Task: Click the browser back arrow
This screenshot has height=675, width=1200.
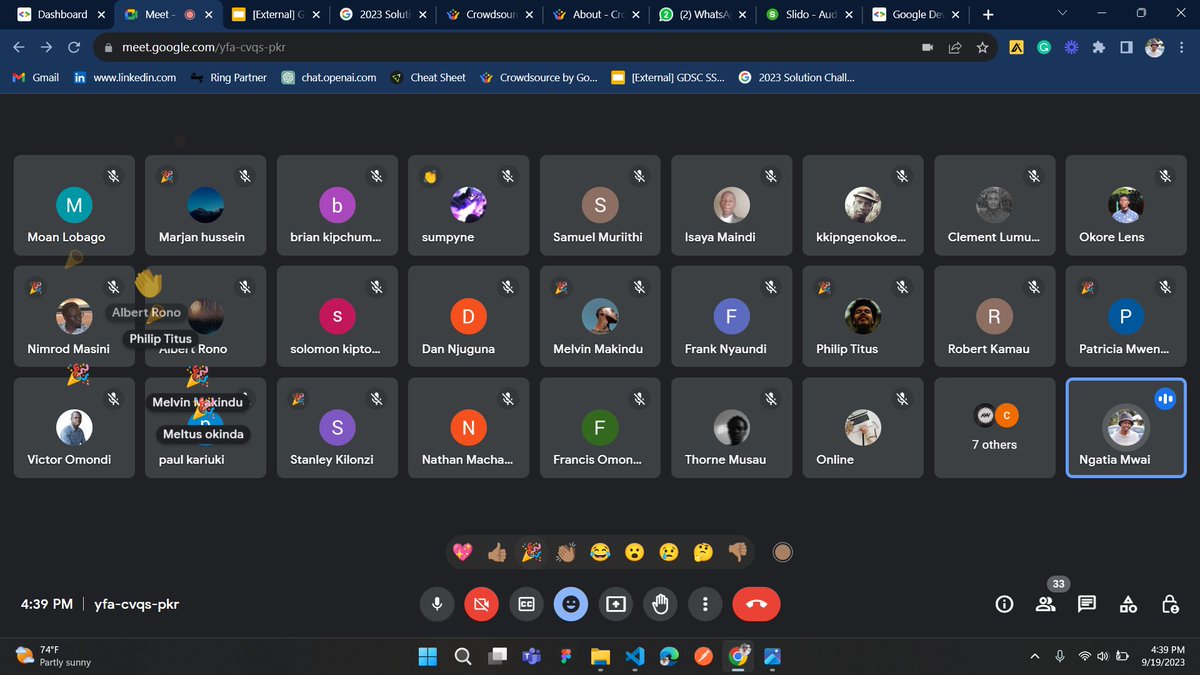Action: click(x=19, y=47)
